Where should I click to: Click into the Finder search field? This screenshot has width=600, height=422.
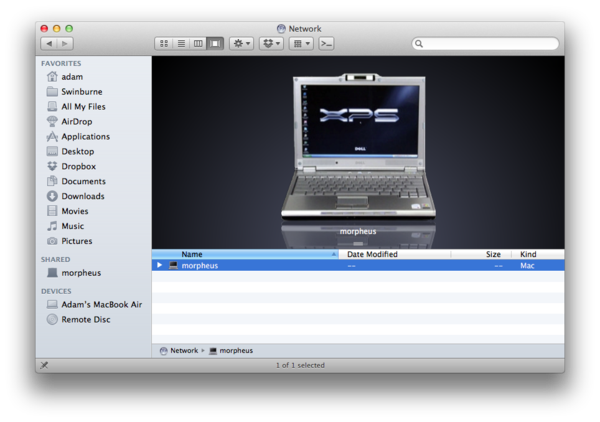485,44
